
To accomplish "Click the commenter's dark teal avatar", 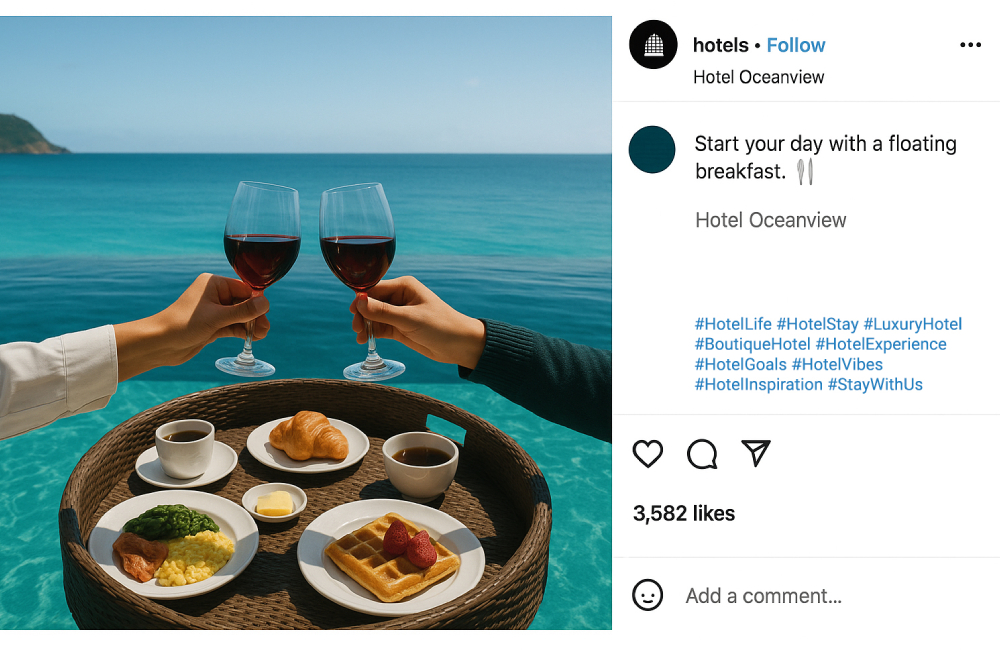I will click(x=652, y=150).
